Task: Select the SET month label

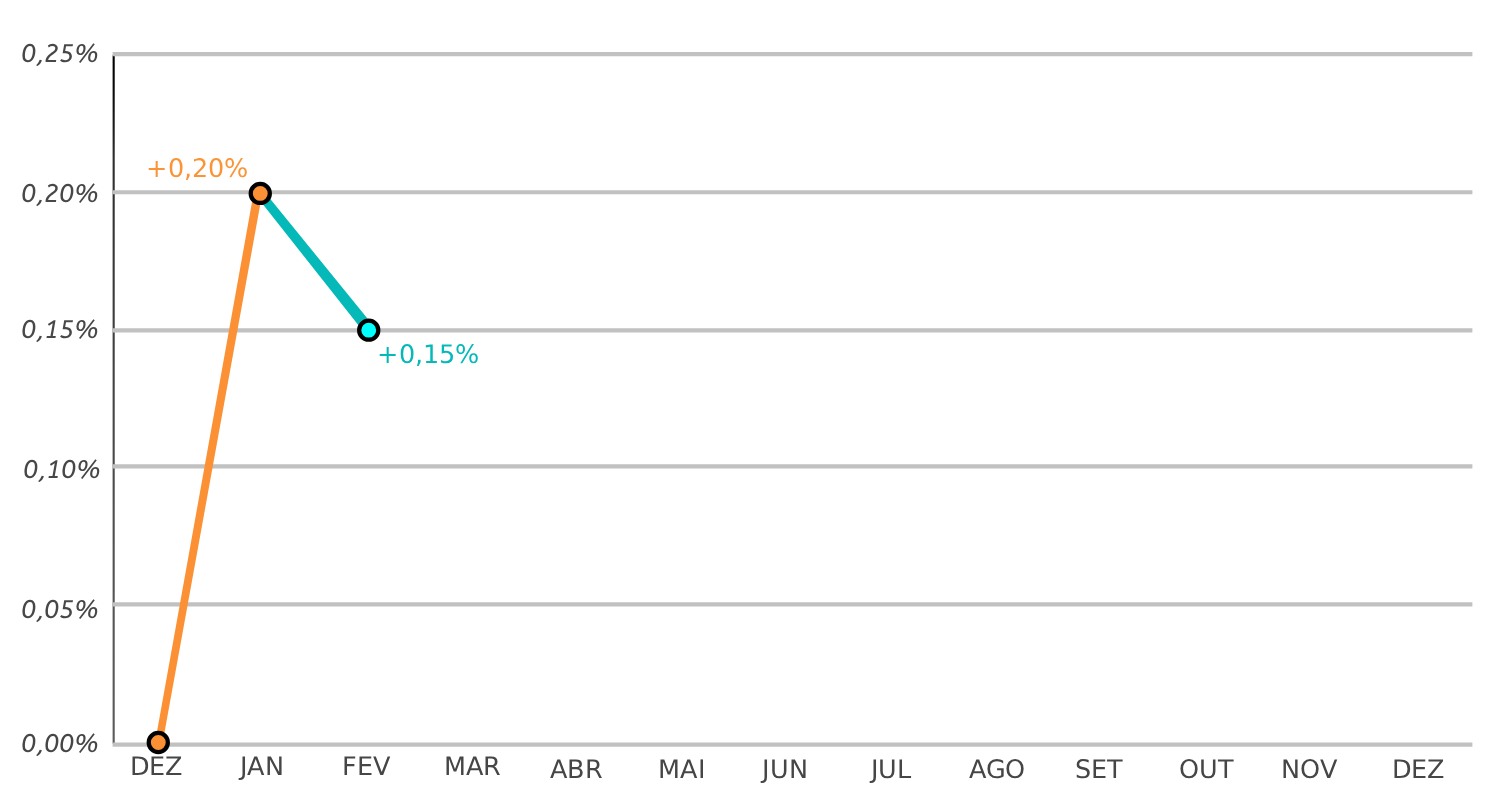Action: [1099, 769]
